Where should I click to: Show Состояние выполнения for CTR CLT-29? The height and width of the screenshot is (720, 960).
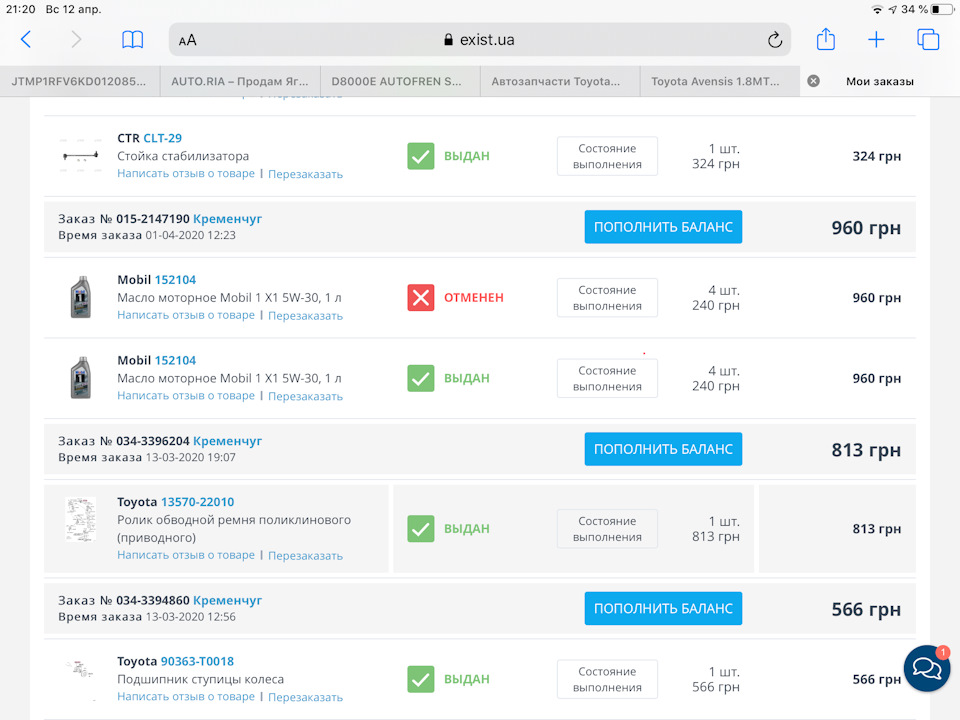[607, 156]
